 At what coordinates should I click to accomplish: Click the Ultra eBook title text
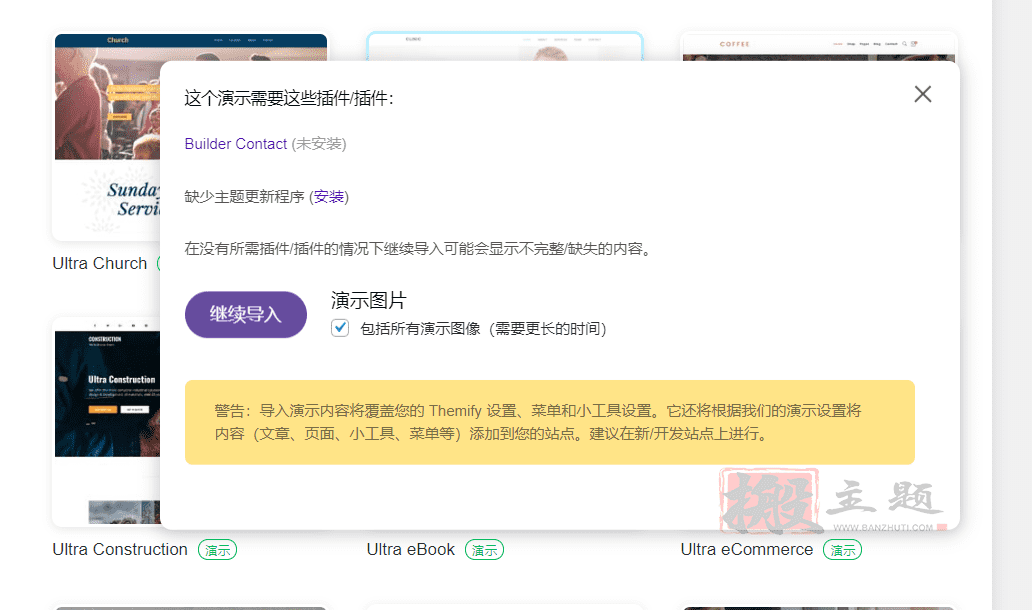(x=411, y=549)
